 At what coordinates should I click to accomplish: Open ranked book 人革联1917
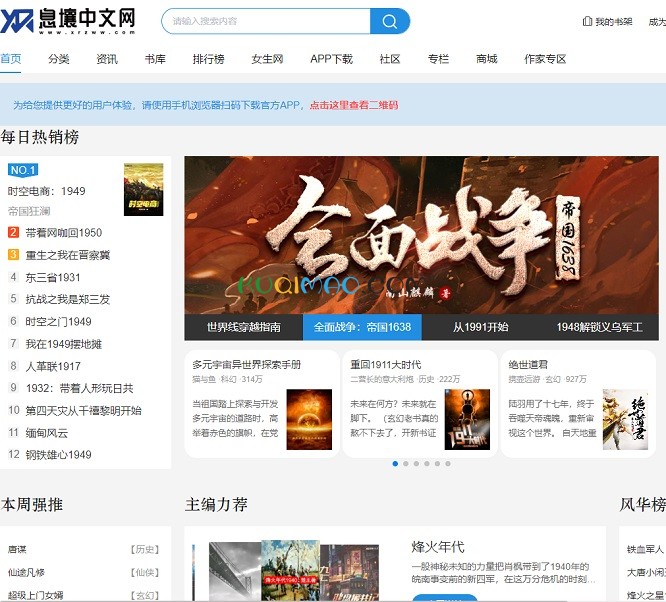pyautogui.click(x=53, y=366)
